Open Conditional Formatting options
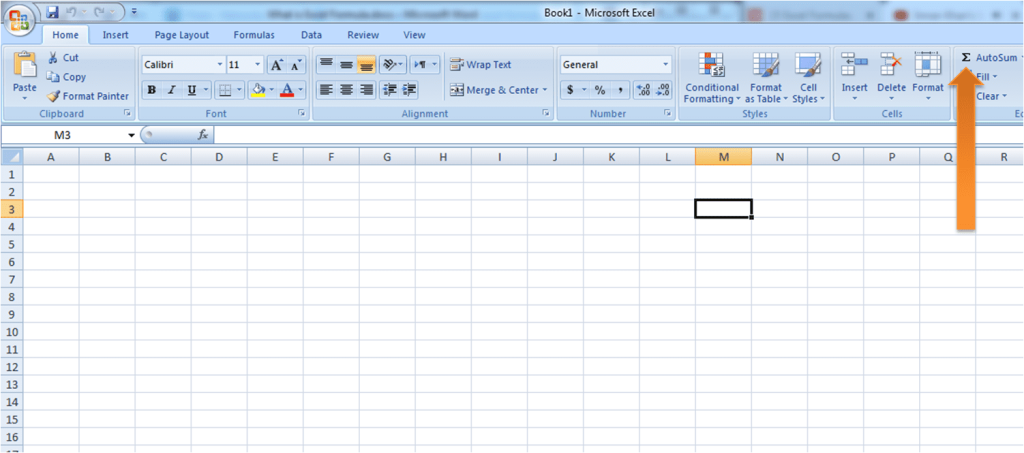Screen dimensions: 1024x453 point(712,78)
